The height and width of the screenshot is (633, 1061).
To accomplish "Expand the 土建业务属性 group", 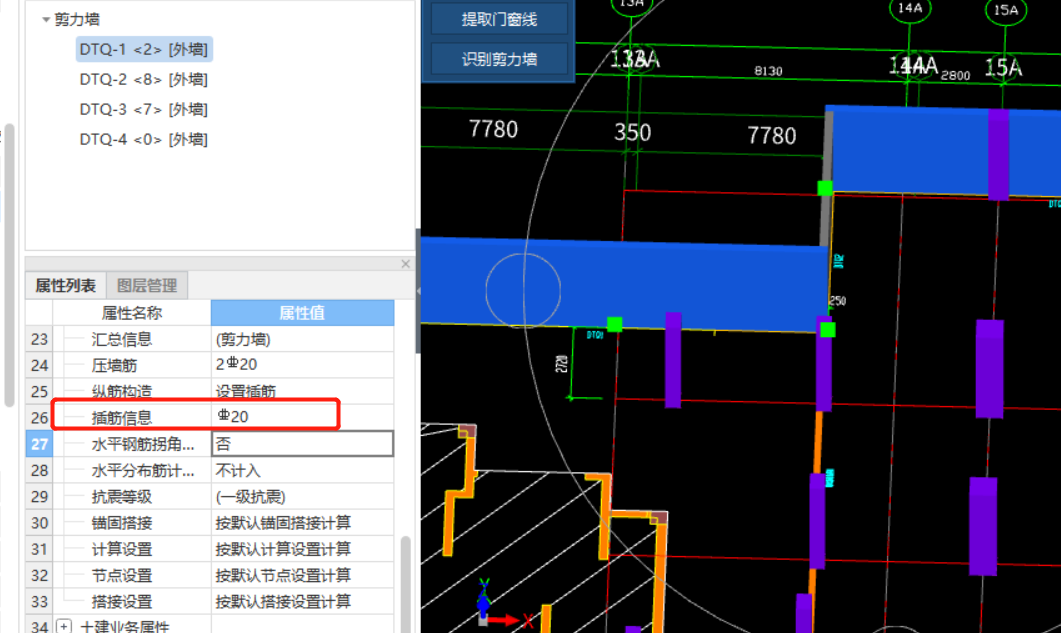I will tap(64, 626).
